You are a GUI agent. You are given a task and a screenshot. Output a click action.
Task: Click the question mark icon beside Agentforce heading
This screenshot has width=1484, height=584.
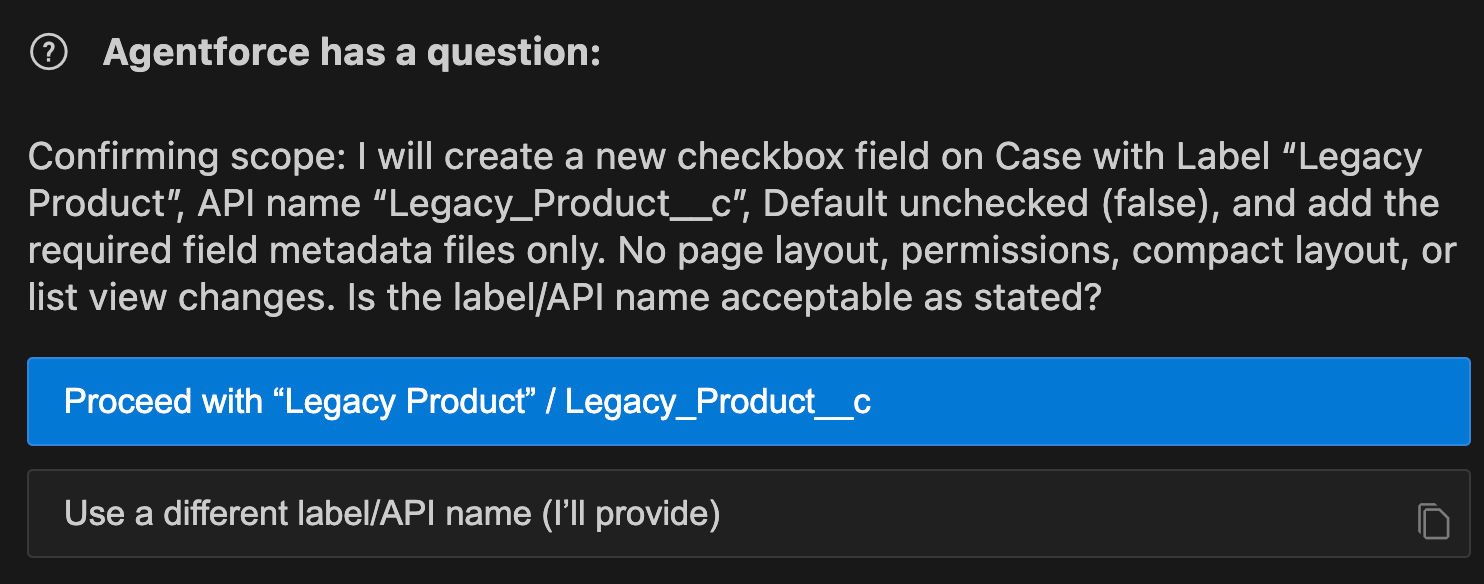(49, 53)
